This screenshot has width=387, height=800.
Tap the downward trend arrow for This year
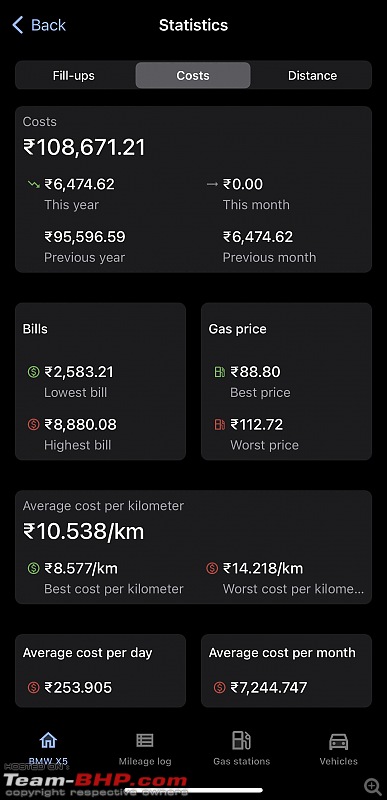(x=34, y=184)
